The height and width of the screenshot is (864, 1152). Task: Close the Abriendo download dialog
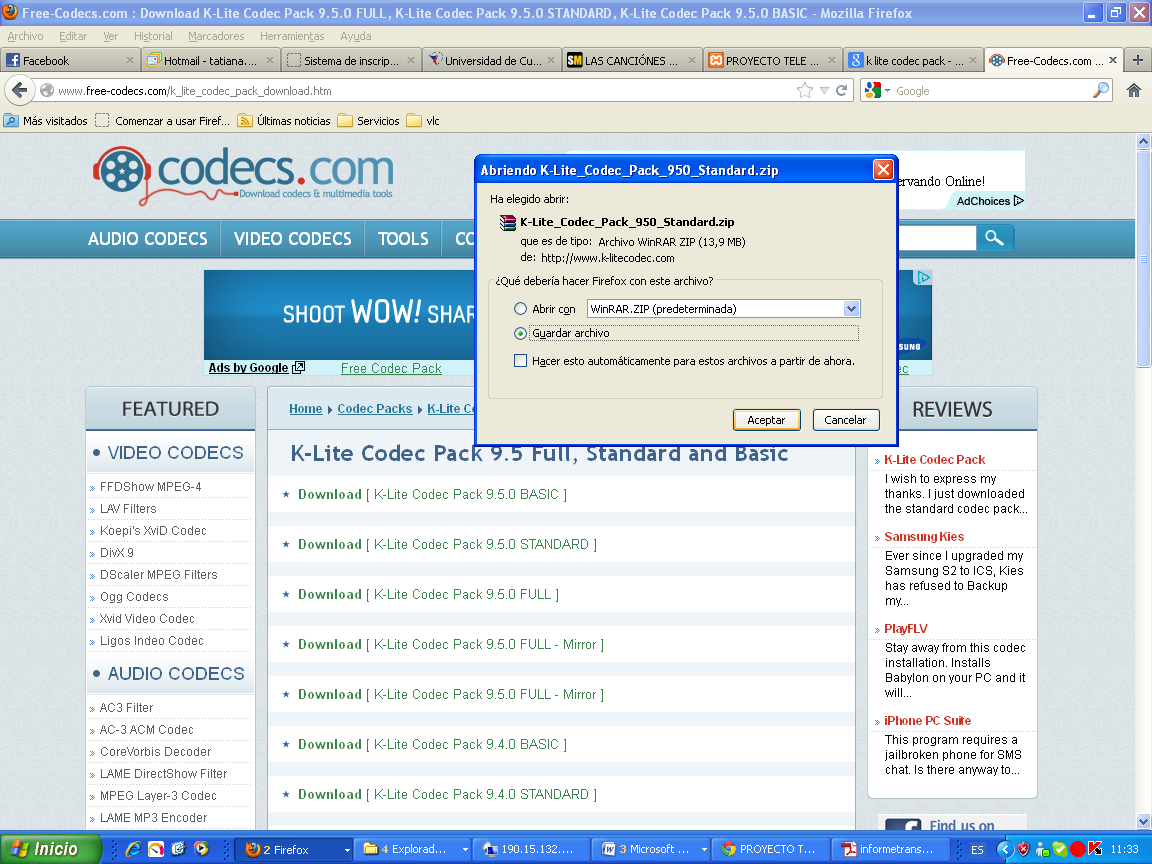point(883,170)
